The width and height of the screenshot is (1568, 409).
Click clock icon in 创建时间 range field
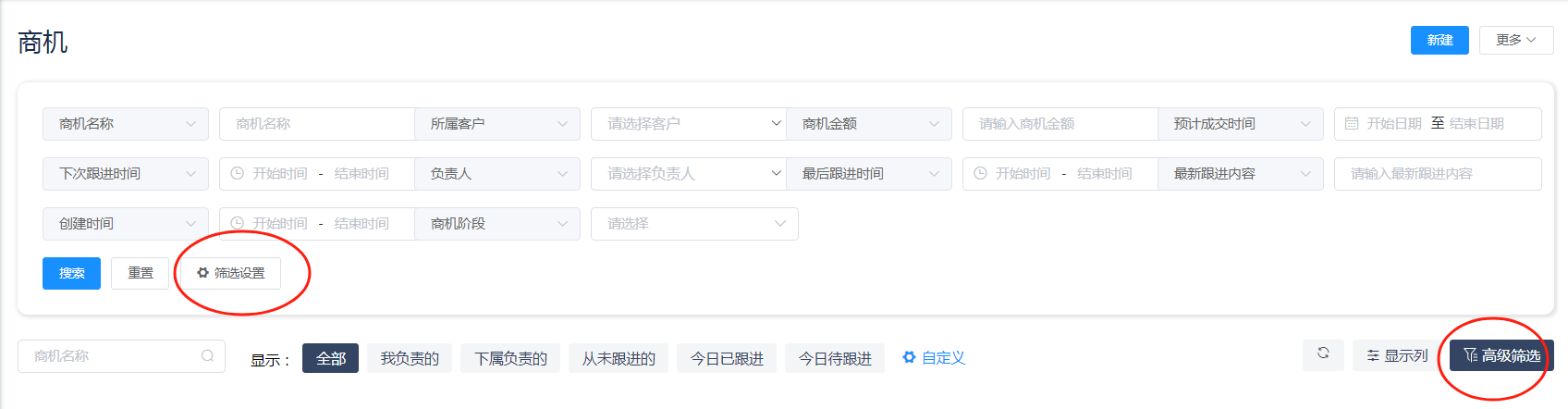click(237, 224)
